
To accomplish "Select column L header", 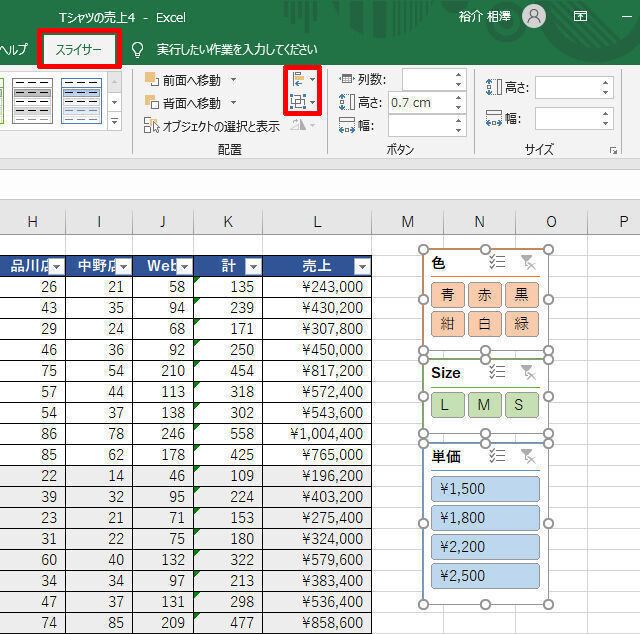I will click(317, 222).
